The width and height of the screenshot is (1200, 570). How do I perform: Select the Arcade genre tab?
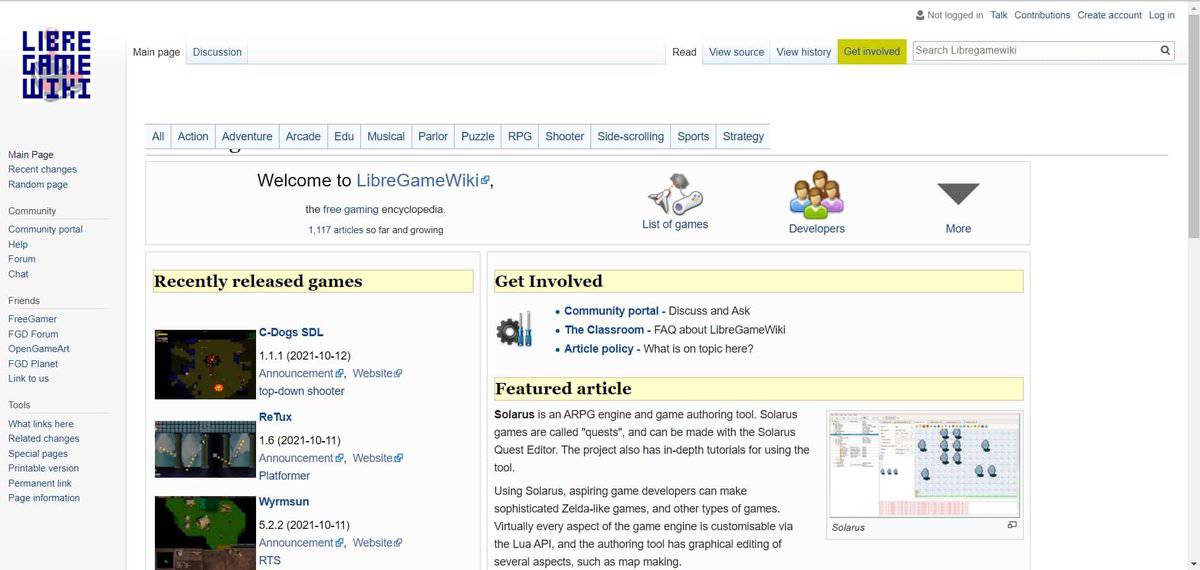303,137
